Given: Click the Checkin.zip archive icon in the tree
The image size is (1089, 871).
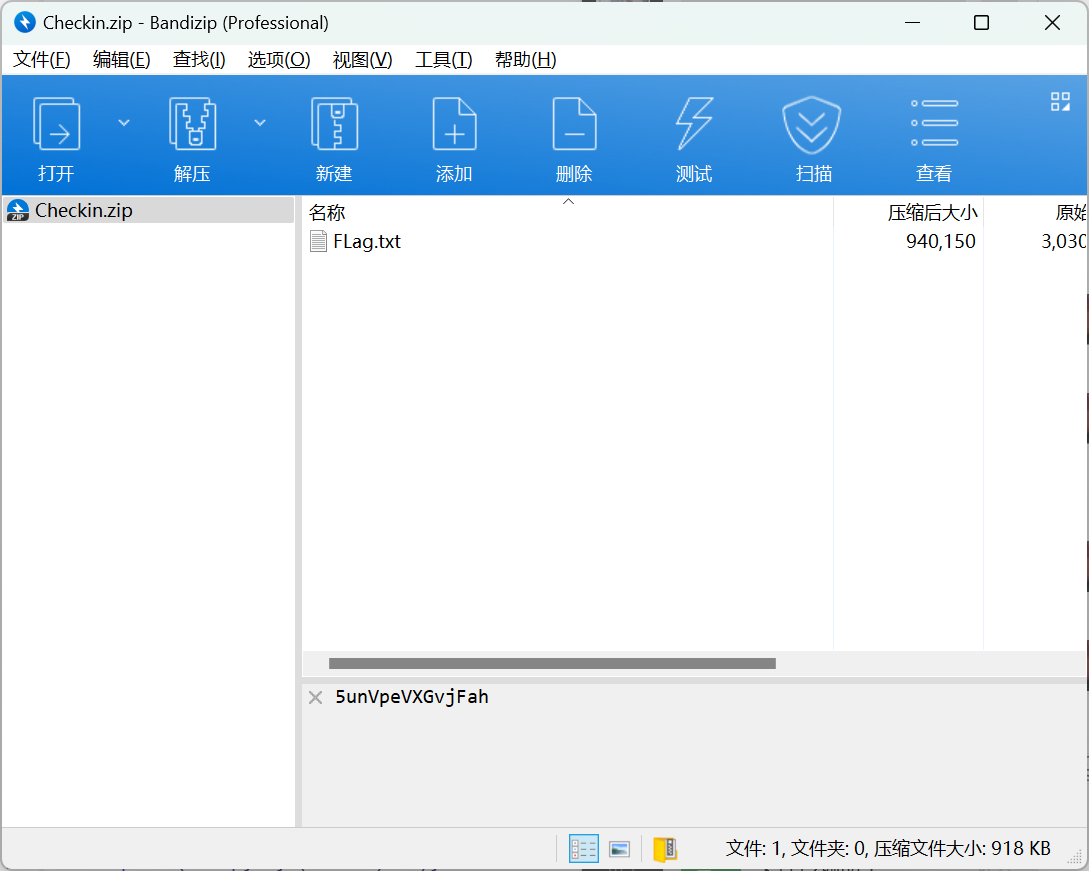Looking at the screenshot, I should (x=17, y=210).
